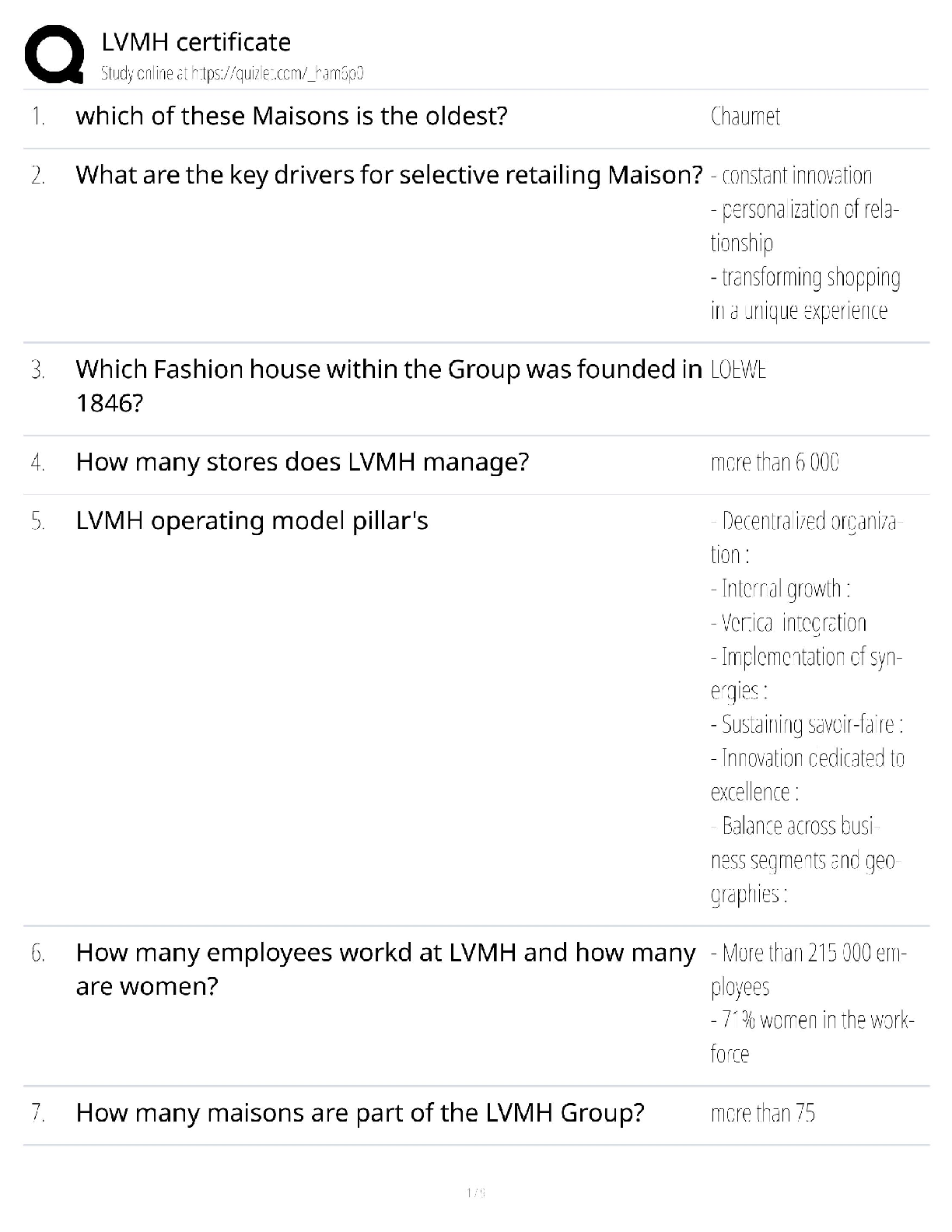Select LVMH operating model pillar's question
Viewport: 952px width, 1232px height.
click(252, 521)
